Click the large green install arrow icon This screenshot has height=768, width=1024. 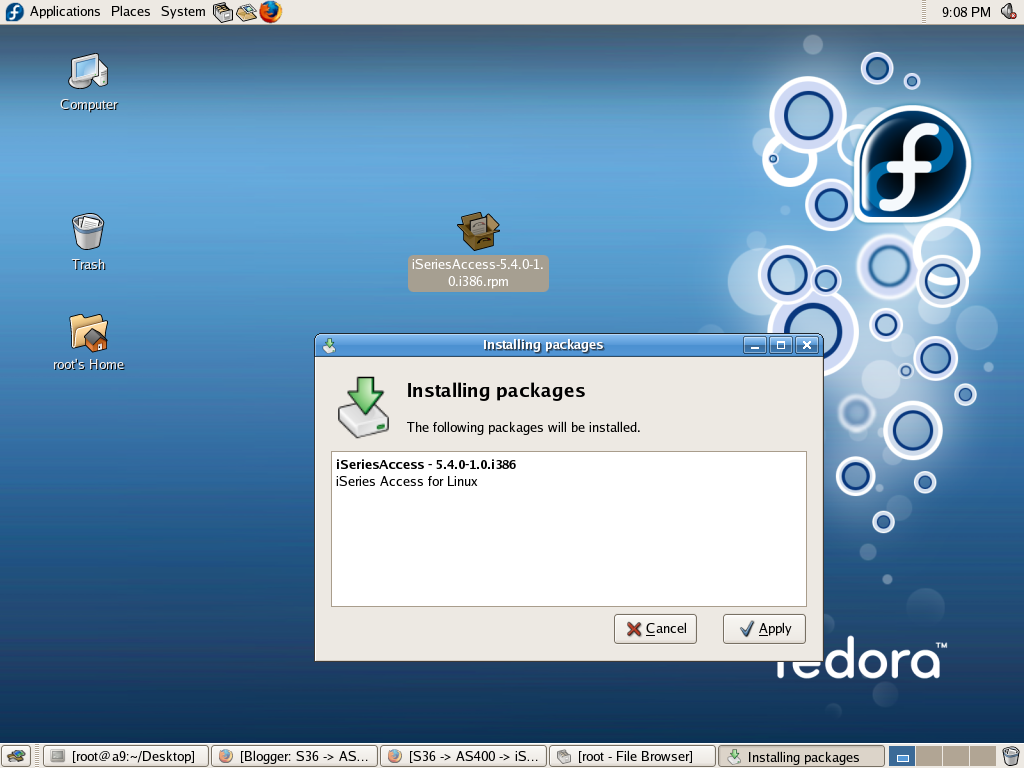(364, 406)
